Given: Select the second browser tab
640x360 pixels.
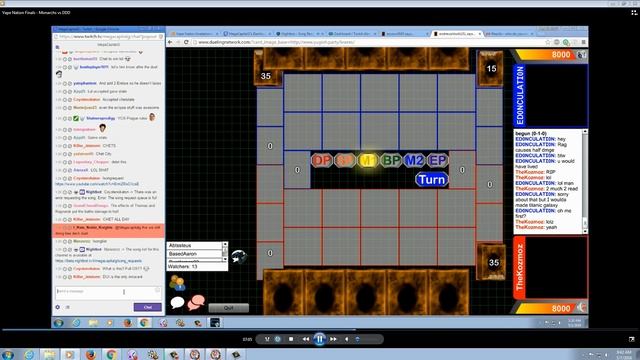Looking at the screenshot, I should coord(246,33).
